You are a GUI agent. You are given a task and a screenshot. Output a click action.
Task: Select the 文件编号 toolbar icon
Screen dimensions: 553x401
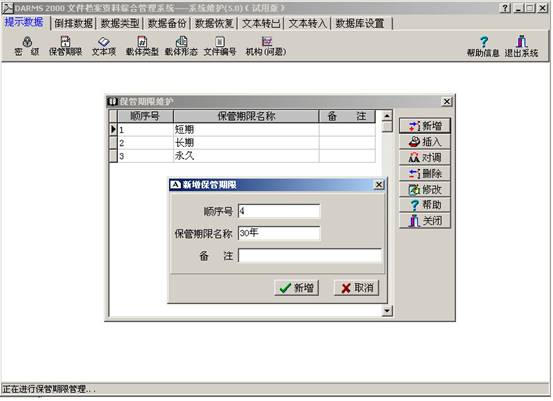point(220,46)
